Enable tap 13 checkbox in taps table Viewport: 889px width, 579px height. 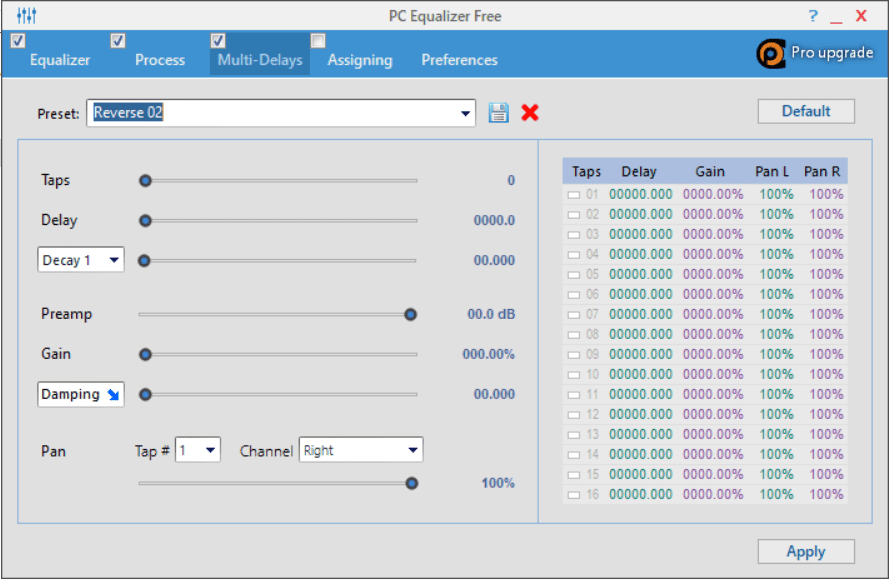[574, 435]
